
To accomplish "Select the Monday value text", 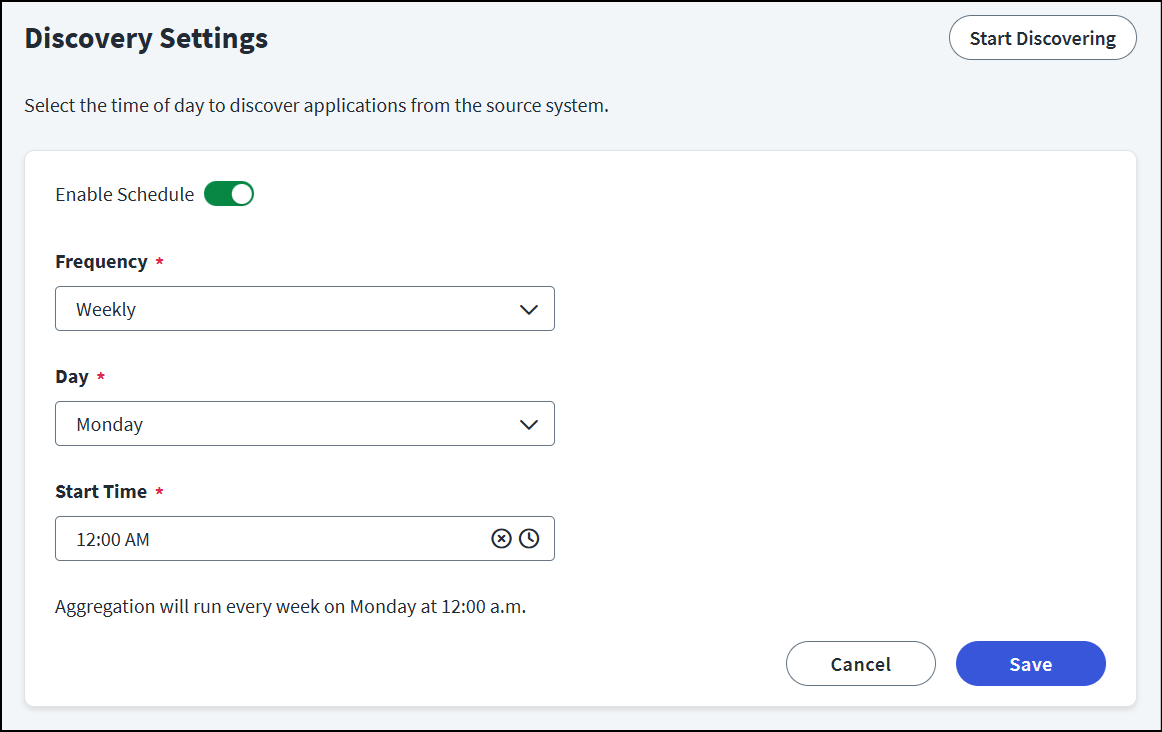I will pyautogui.click(x=110, y=424).
